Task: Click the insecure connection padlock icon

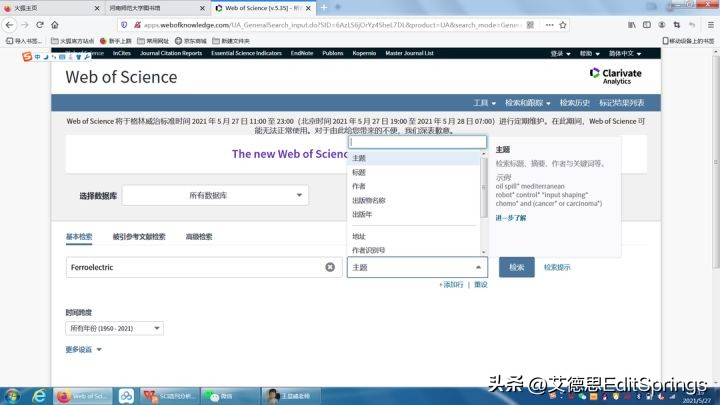Action: [137, 25]
